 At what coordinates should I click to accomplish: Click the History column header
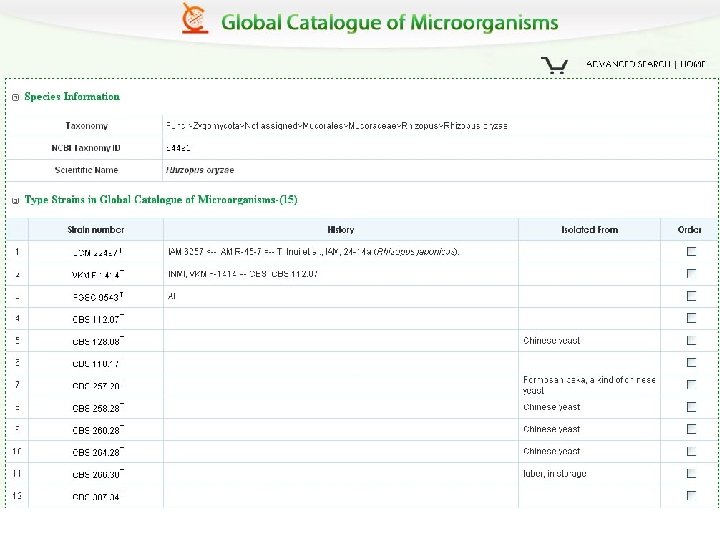click(341, 230)
